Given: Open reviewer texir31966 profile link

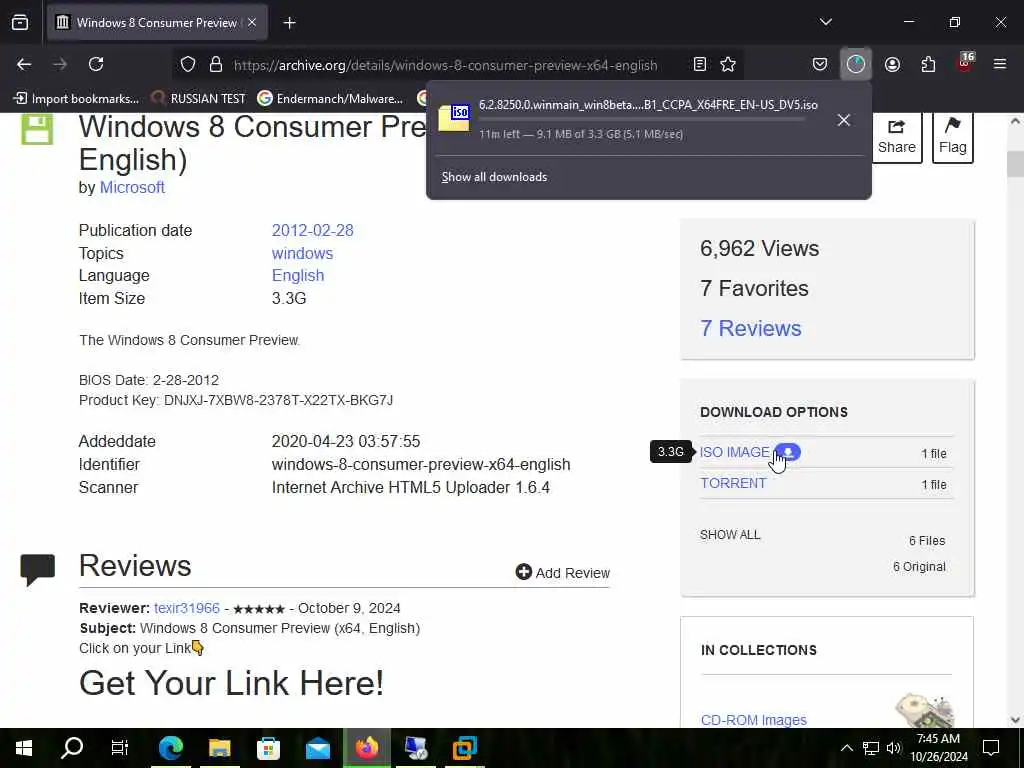Looking at the screenshot, I should click(187, 608).
